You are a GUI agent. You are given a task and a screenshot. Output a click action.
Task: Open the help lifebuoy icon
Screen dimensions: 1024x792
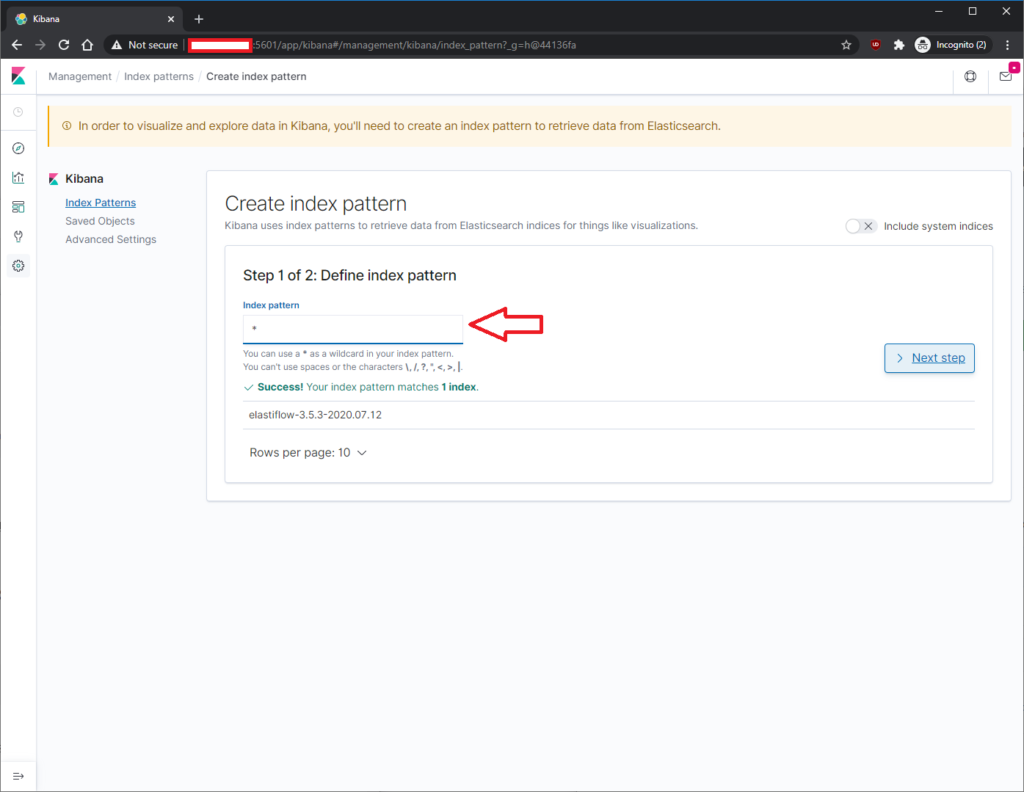pyautogui.click(x=970, y=76)
